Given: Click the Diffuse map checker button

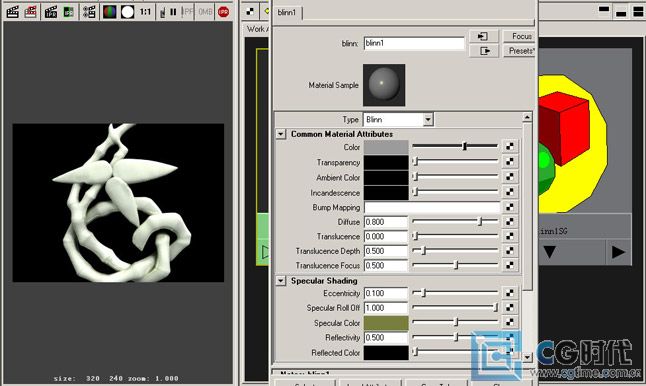Looking at the screenshot, I should (510, 222).
